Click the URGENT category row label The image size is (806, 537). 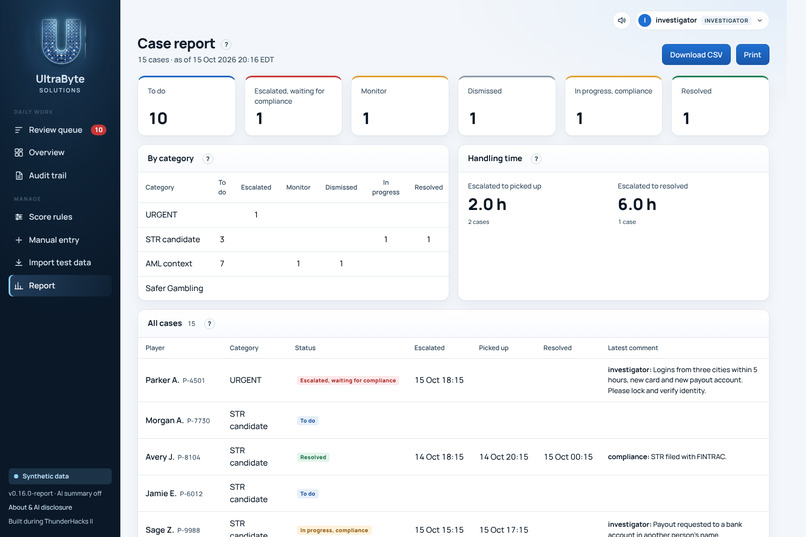pos(161,215)
